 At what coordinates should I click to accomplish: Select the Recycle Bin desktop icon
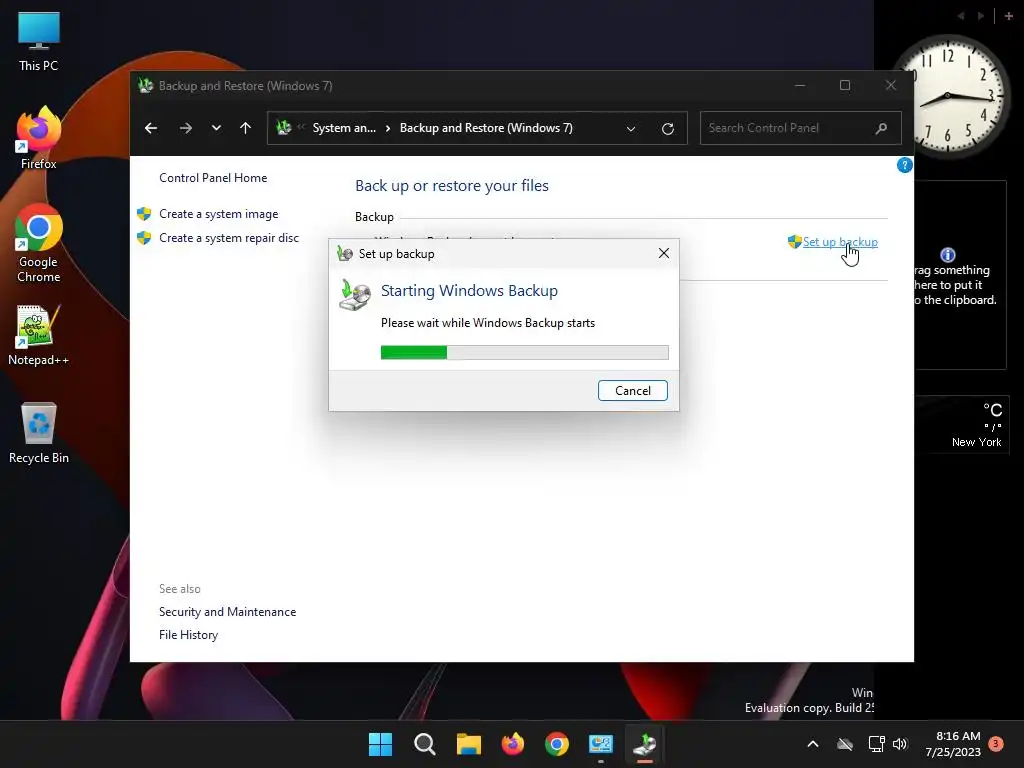[x=39, y=432]
